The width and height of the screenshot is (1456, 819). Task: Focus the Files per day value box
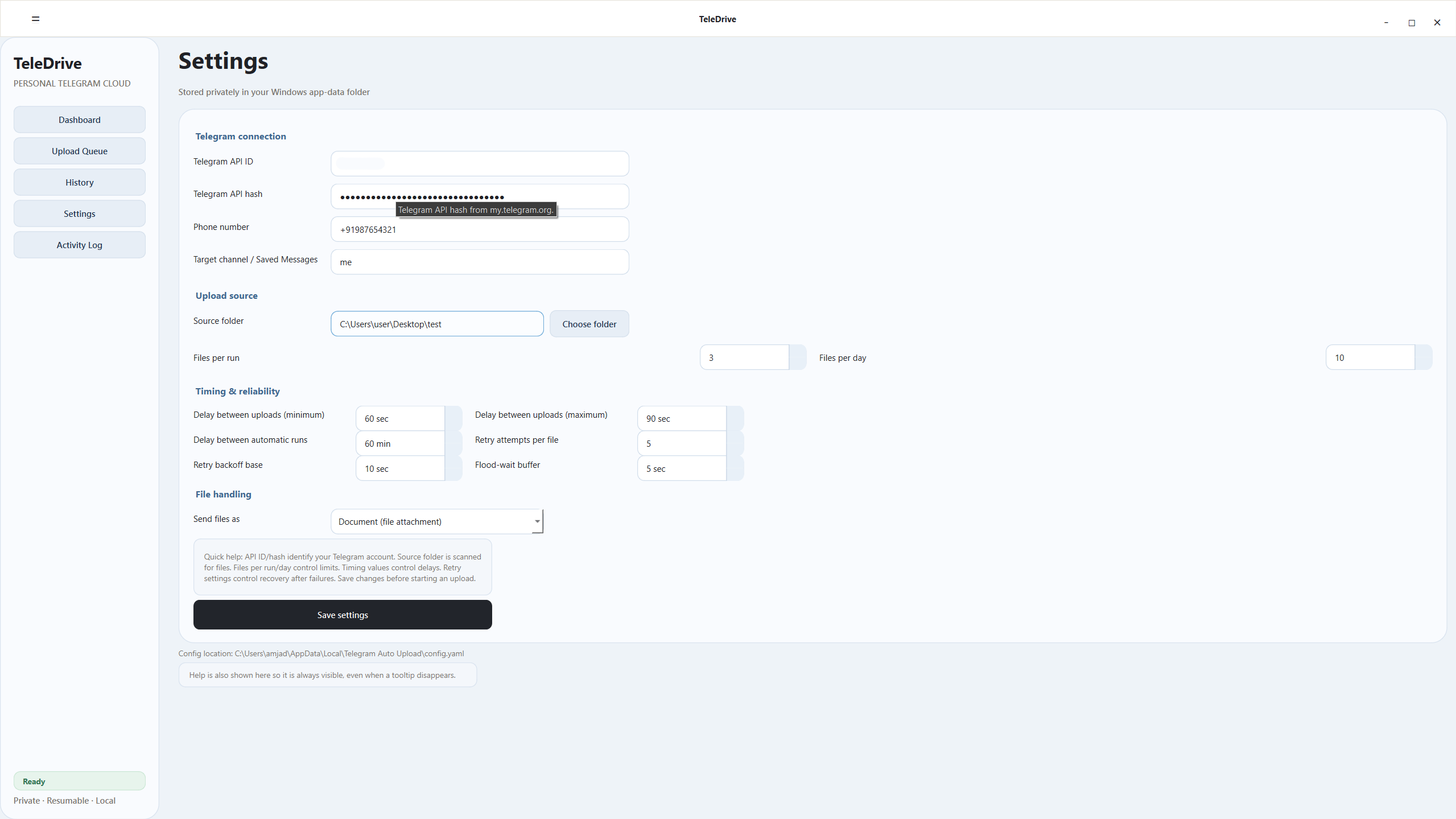point(1370,357)
